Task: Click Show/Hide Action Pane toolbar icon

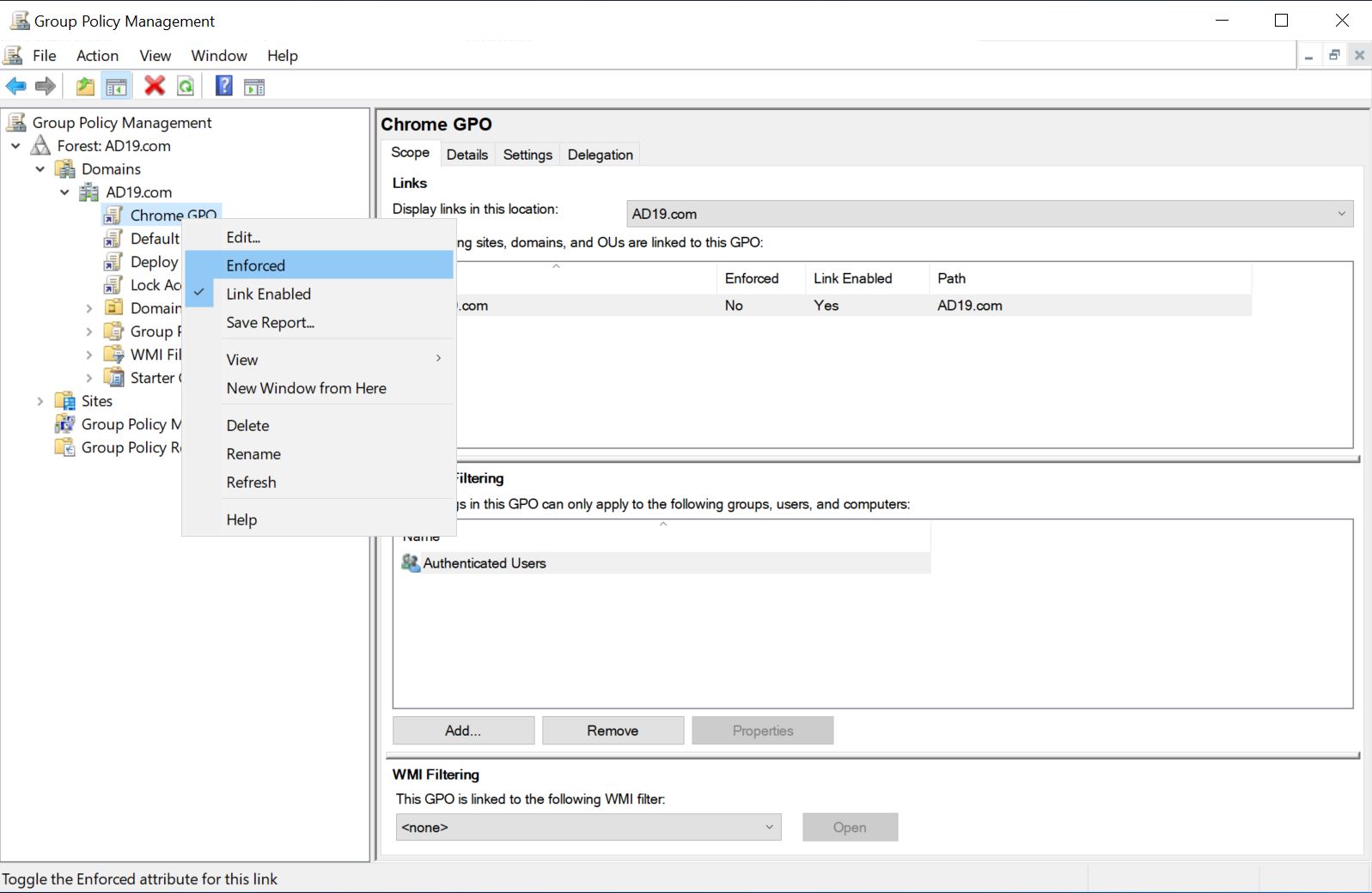Action: click(x=254, y=86)
